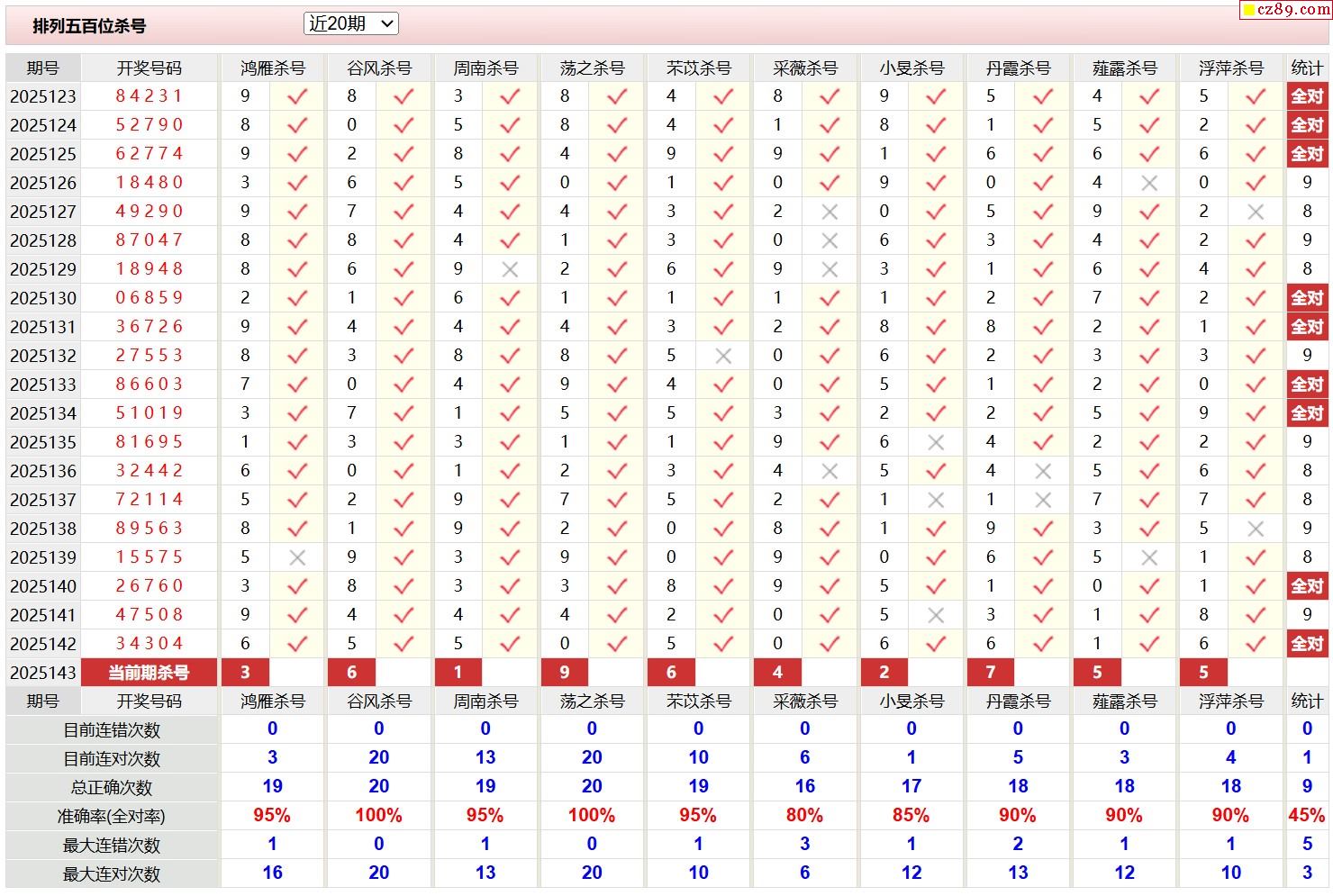Click the 全对 badge in row 2025125
This screenshot has width=1333, height=896.
(x=1307, y=154)
